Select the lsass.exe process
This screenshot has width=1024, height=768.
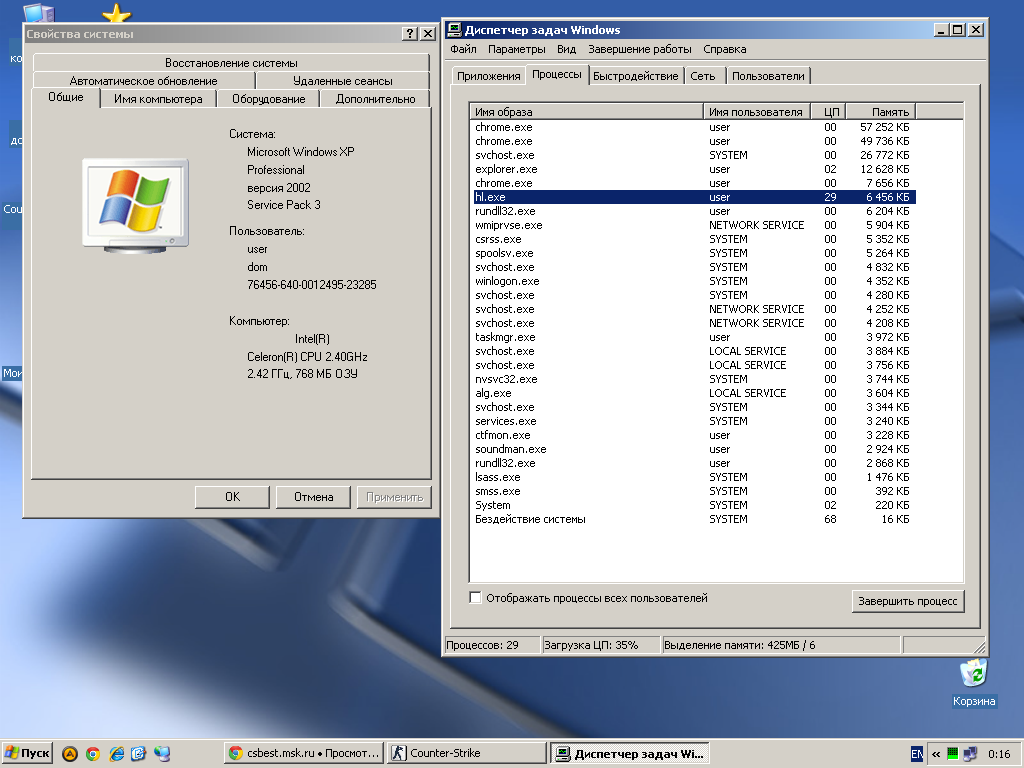point(694,477)
